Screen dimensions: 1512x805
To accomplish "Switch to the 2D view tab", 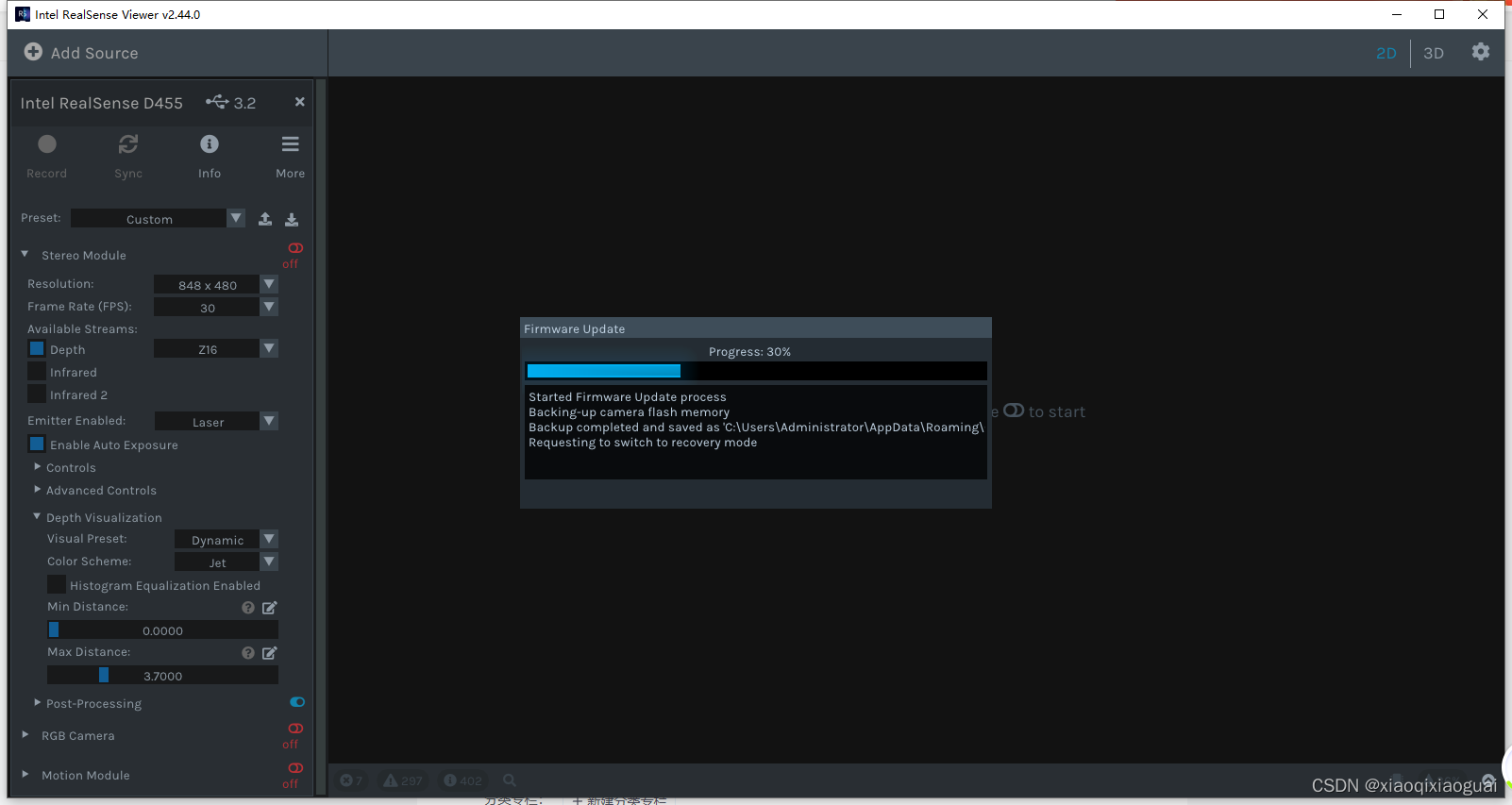I will tap(1386, 53).
